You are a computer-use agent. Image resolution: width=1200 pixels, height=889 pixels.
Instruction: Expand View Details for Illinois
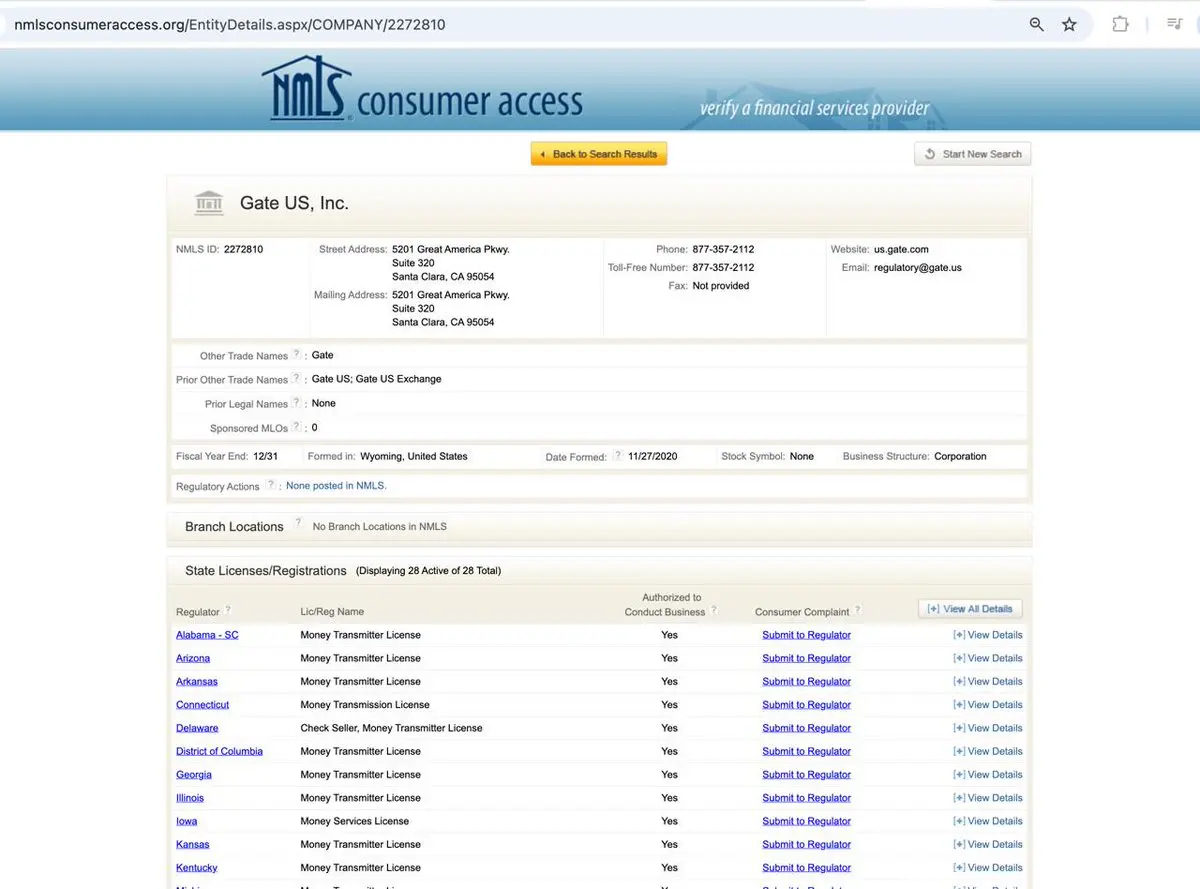pyautogui.click(x=987, y=798)
